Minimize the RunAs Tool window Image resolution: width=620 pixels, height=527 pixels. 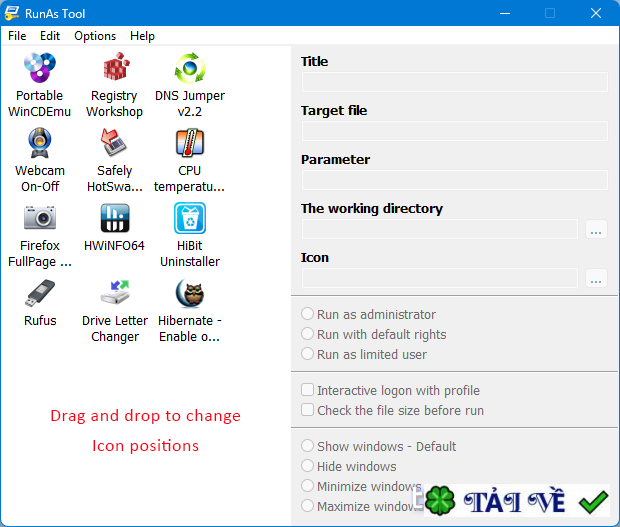coord(505,13)
